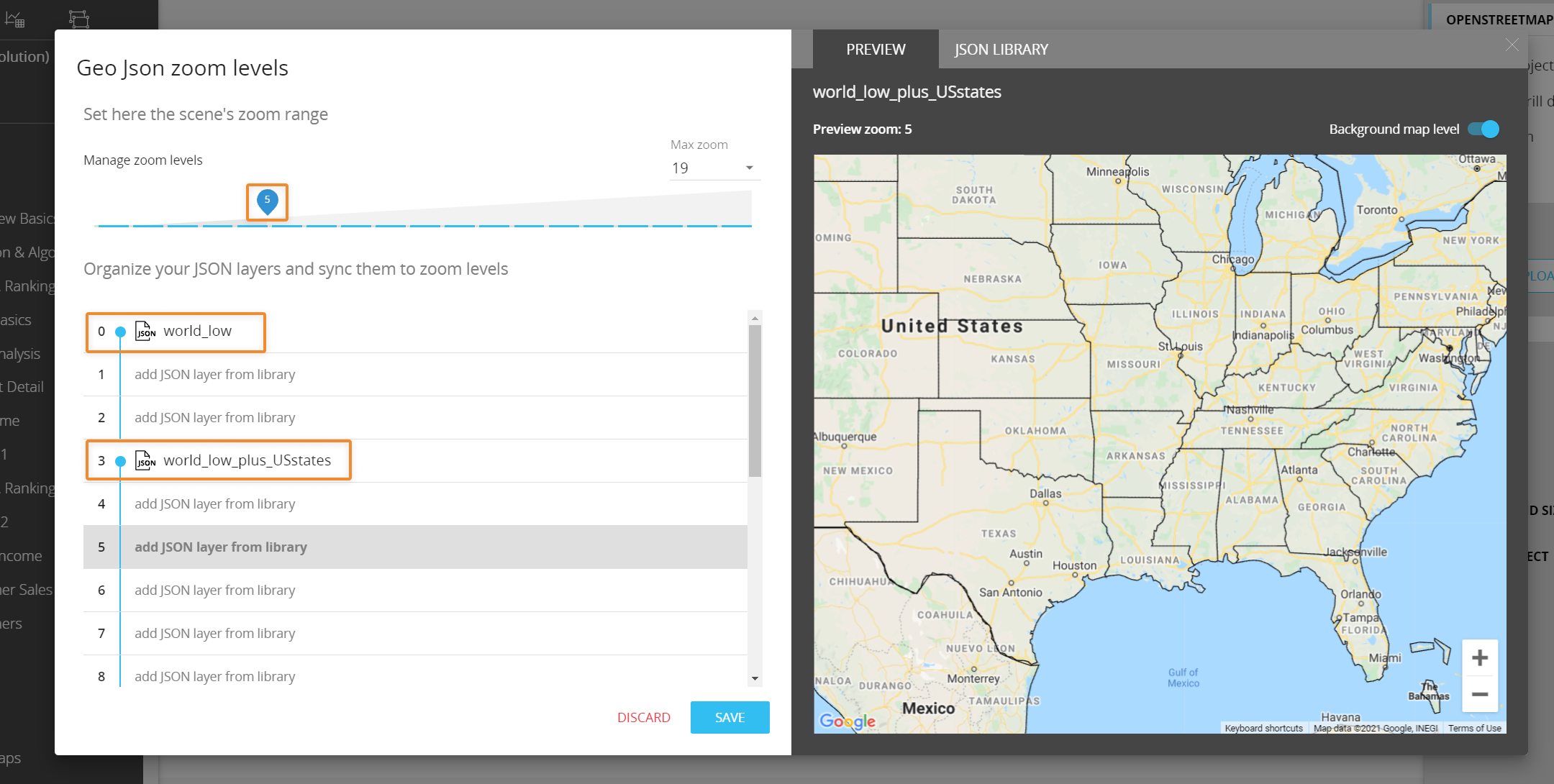The height and width of the screenshot is (784, 1554).
Task: Click the 'Geo Json zoom levels' dialog title
Action: coord(182,68)
